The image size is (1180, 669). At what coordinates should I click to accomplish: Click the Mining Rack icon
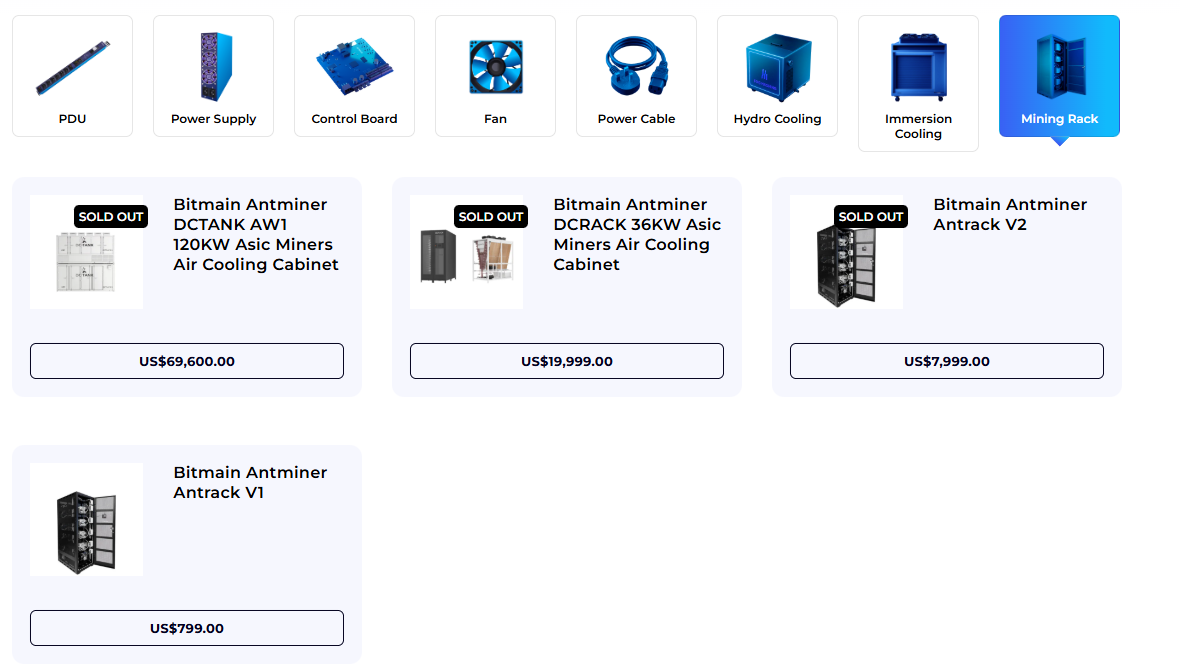tap(1060, 67)
